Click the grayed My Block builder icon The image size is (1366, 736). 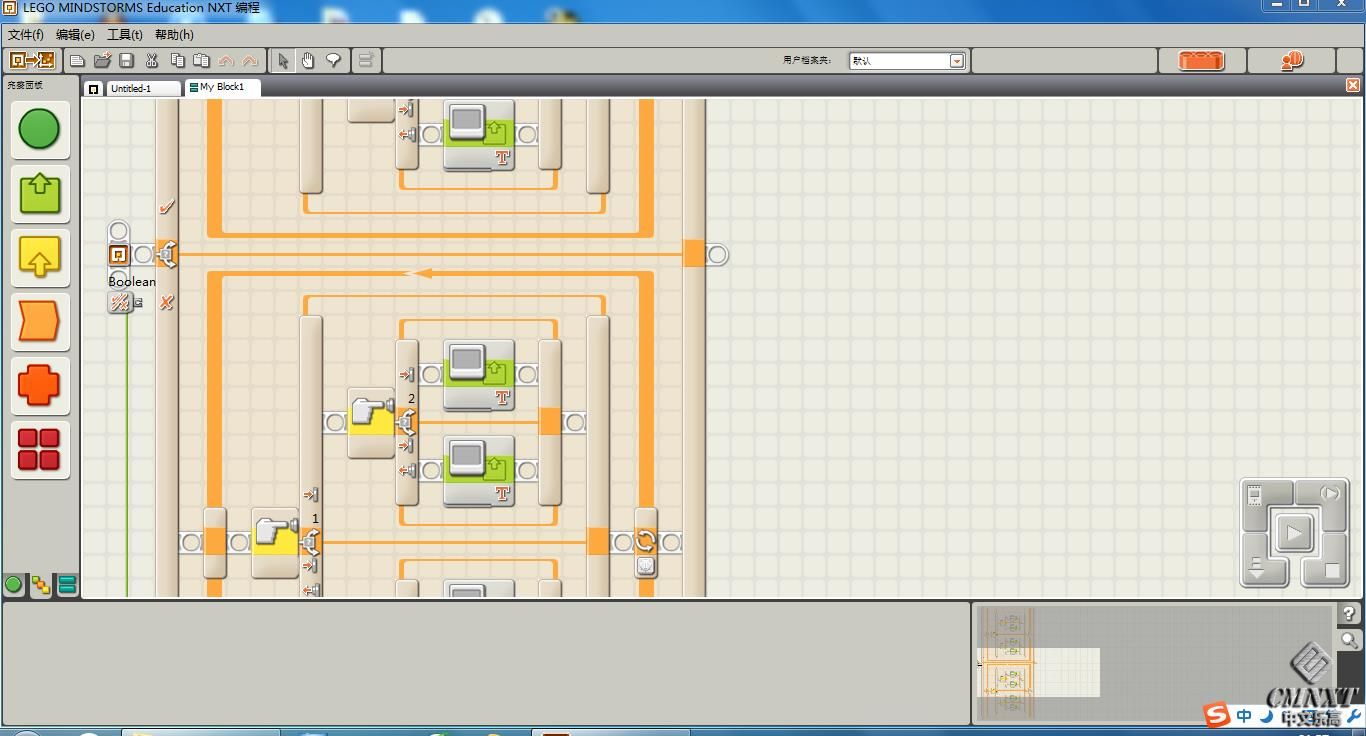[366, 61]
